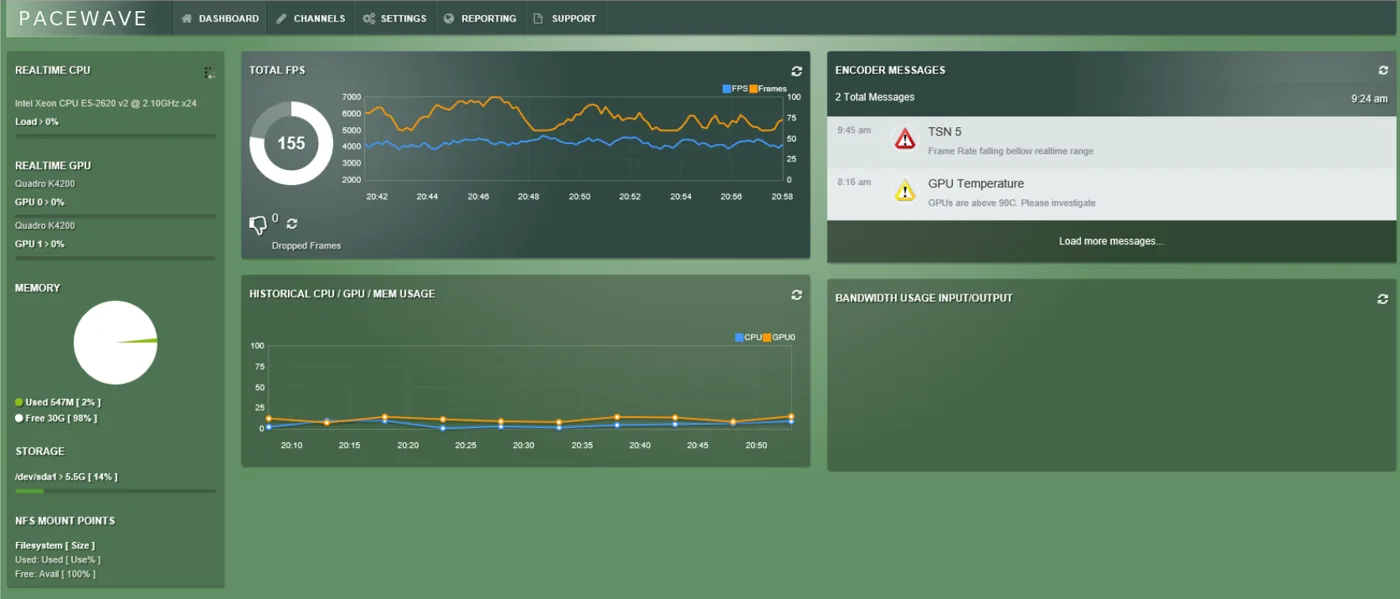Click the REALTIME CPU heading

[x=53, y=71]
